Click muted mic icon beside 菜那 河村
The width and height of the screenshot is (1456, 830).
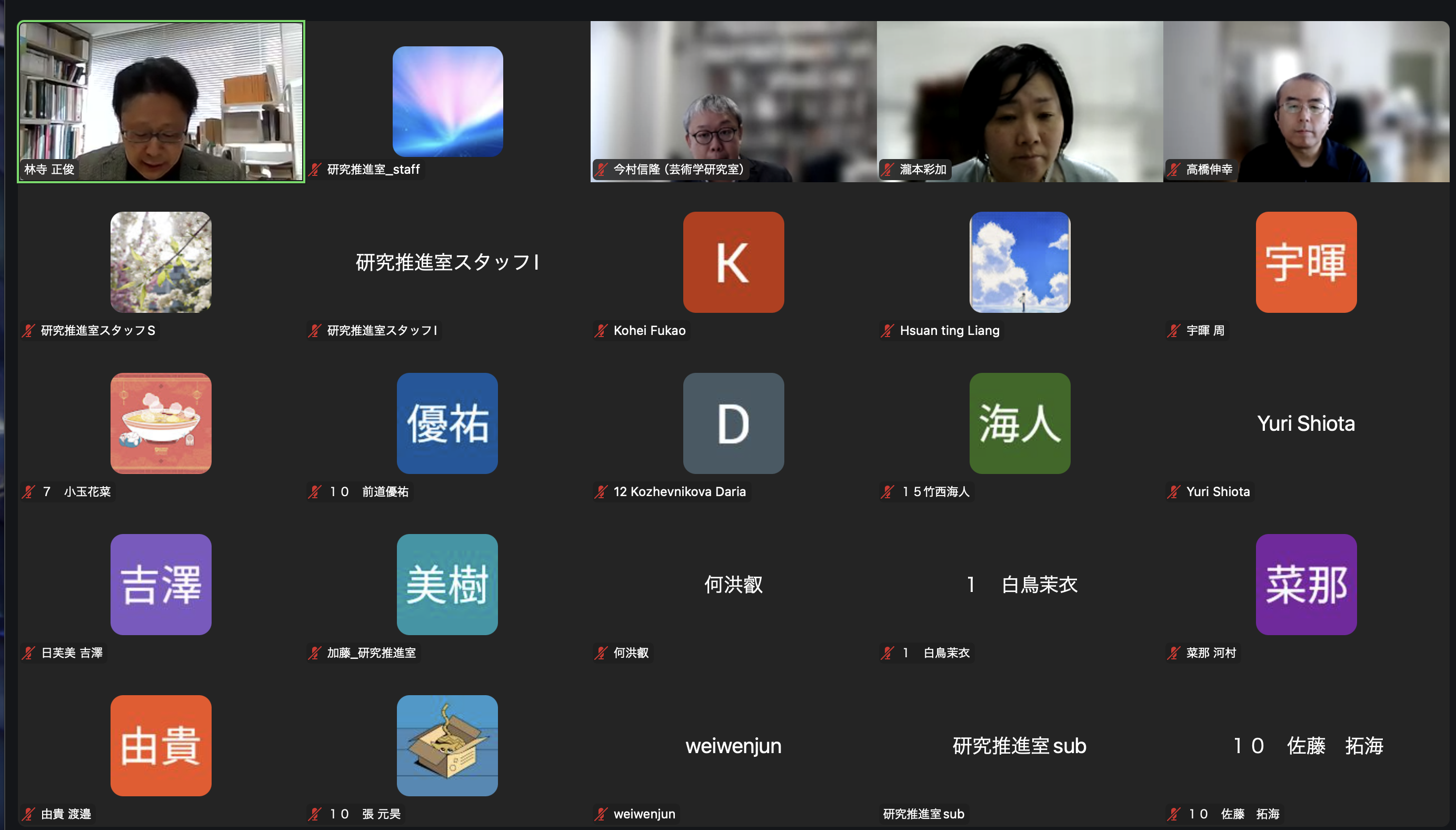1174,653
